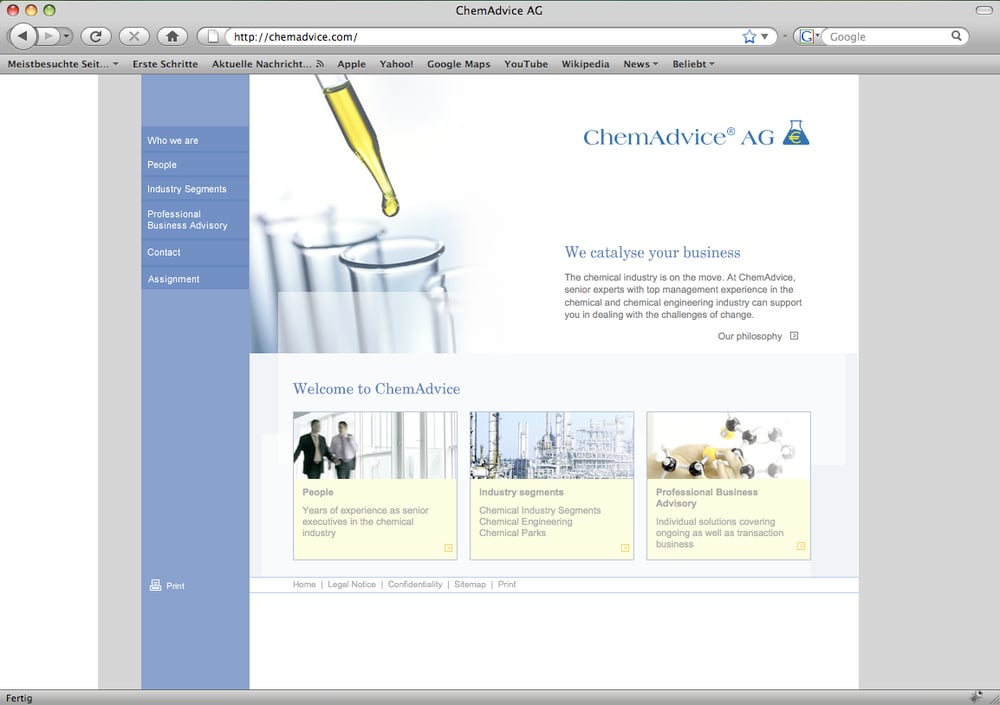
Task: Click the yellow minimize window button
Action: [31, 10]
